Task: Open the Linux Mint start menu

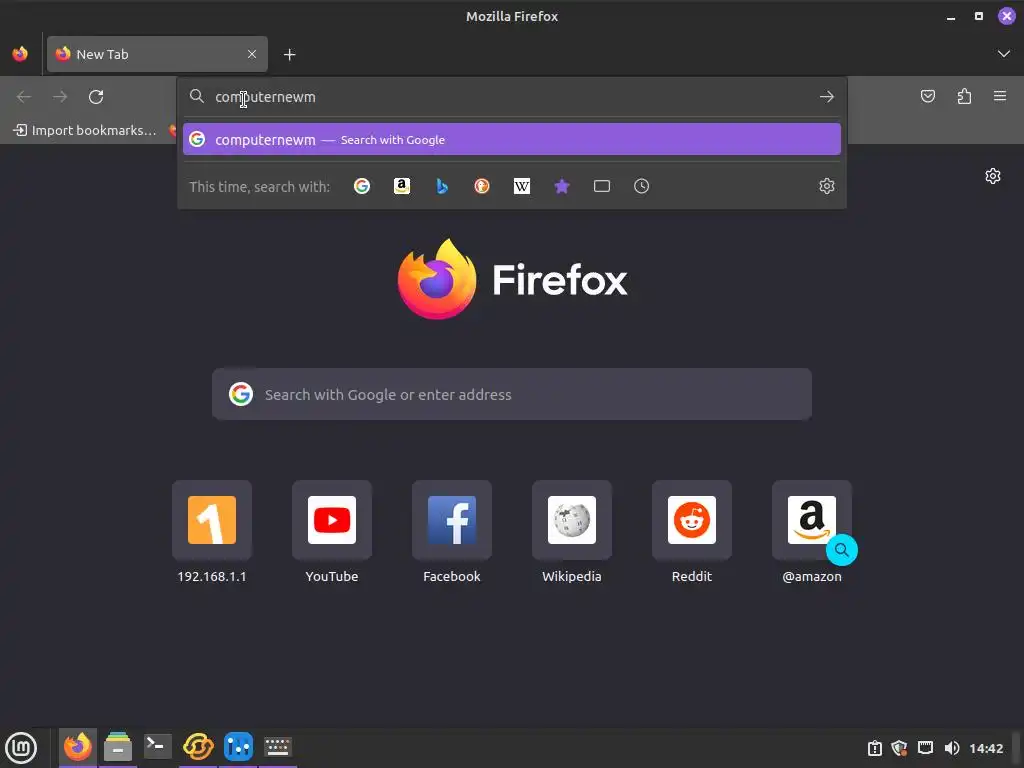Action: pyautogui.click(x=21, y=748)
